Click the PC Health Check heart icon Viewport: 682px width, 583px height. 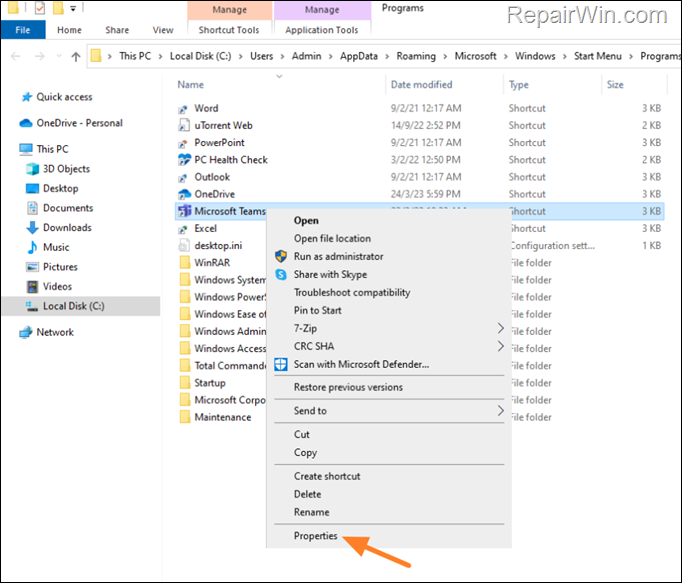tap(184, 160)
